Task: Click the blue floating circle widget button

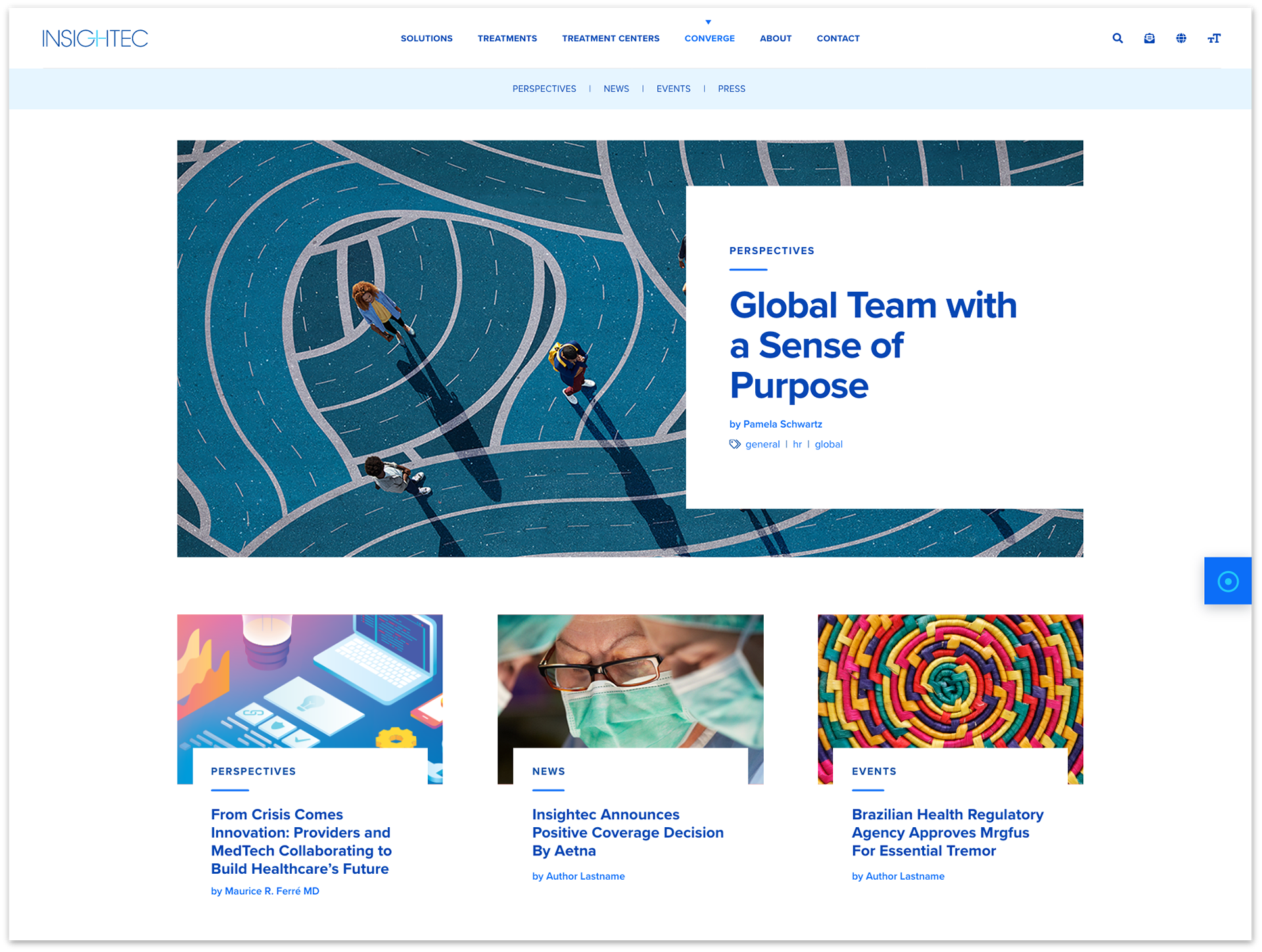Action: (x=1227, y=581)
